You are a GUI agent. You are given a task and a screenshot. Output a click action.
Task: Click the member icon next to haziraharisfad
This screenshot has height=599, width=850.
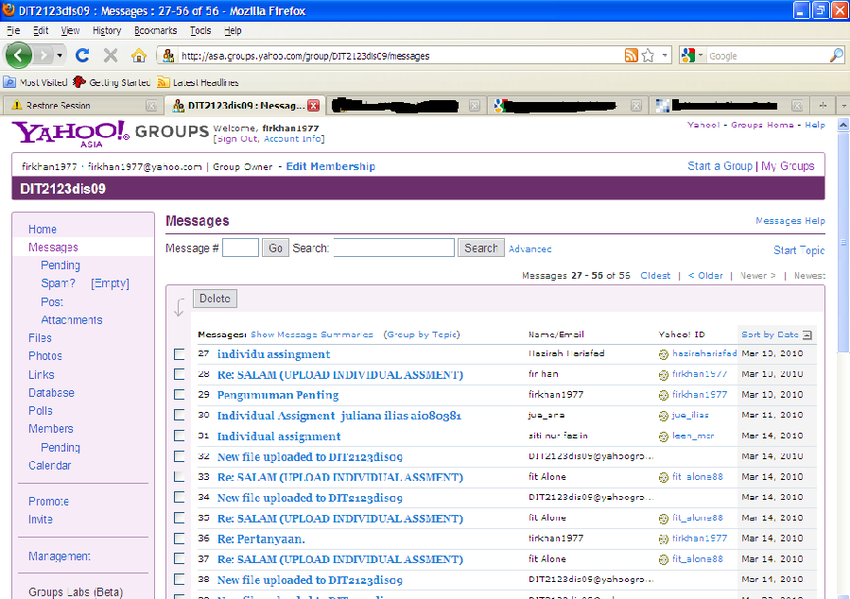661,354
